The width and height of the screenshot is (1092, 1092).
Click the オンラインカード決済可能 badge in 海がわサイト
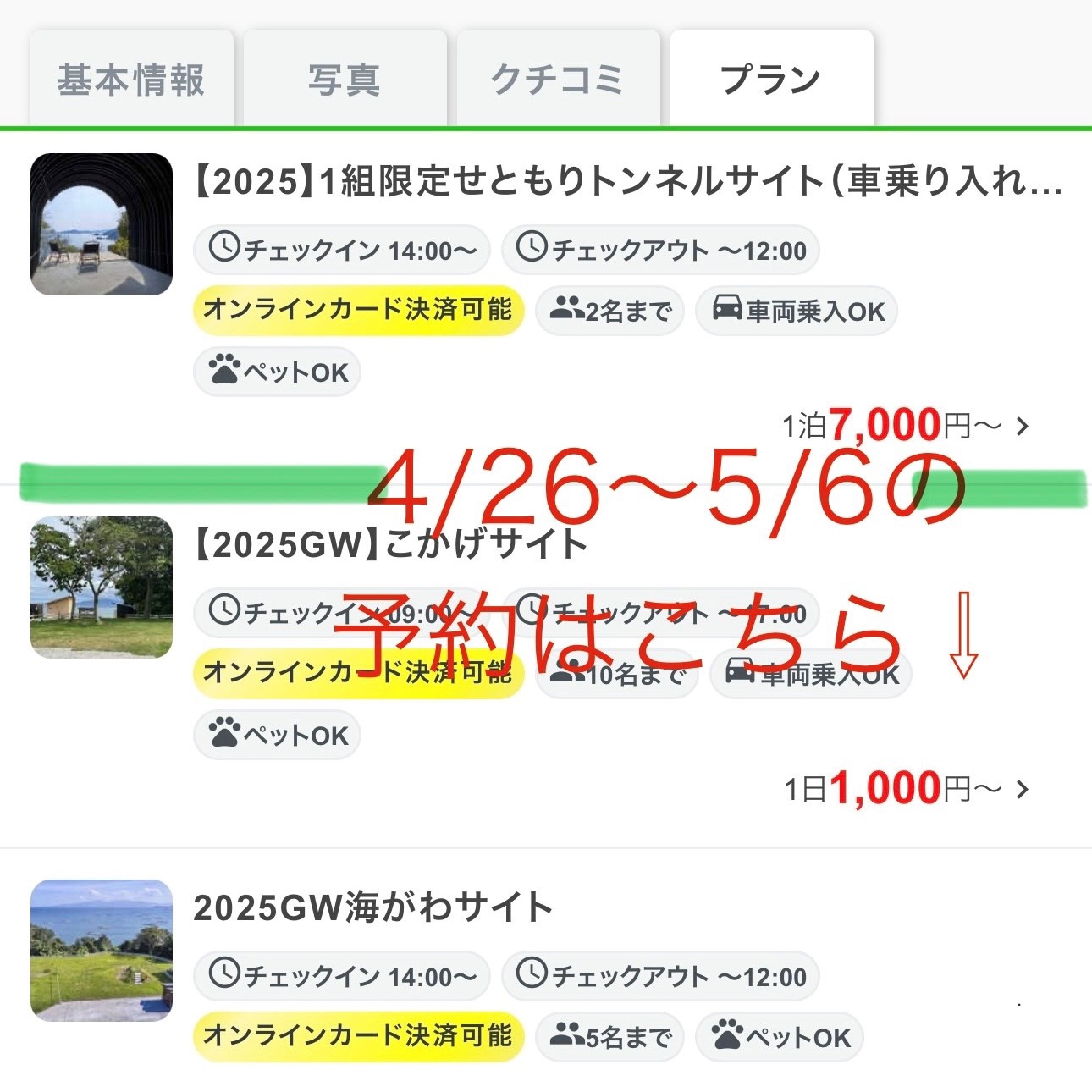point(359,1036)
